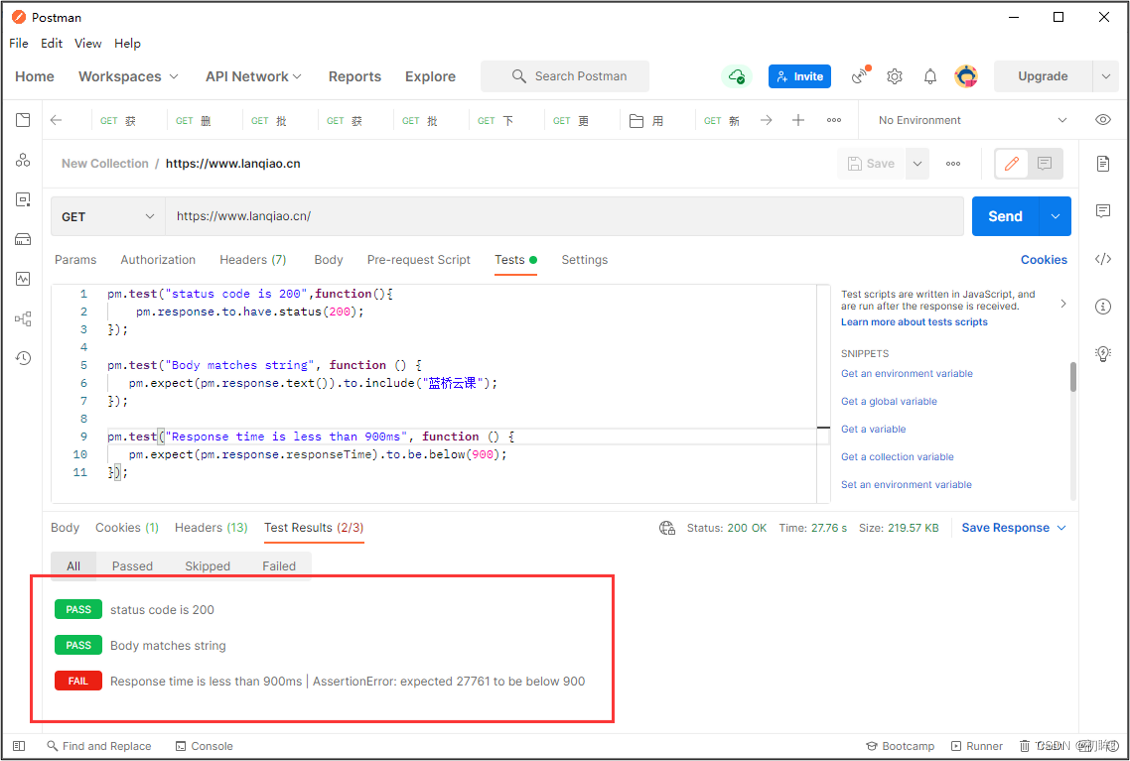Click the cloud sync status icon
This screenshot has width=1130, height=761.
click(737, 76)
